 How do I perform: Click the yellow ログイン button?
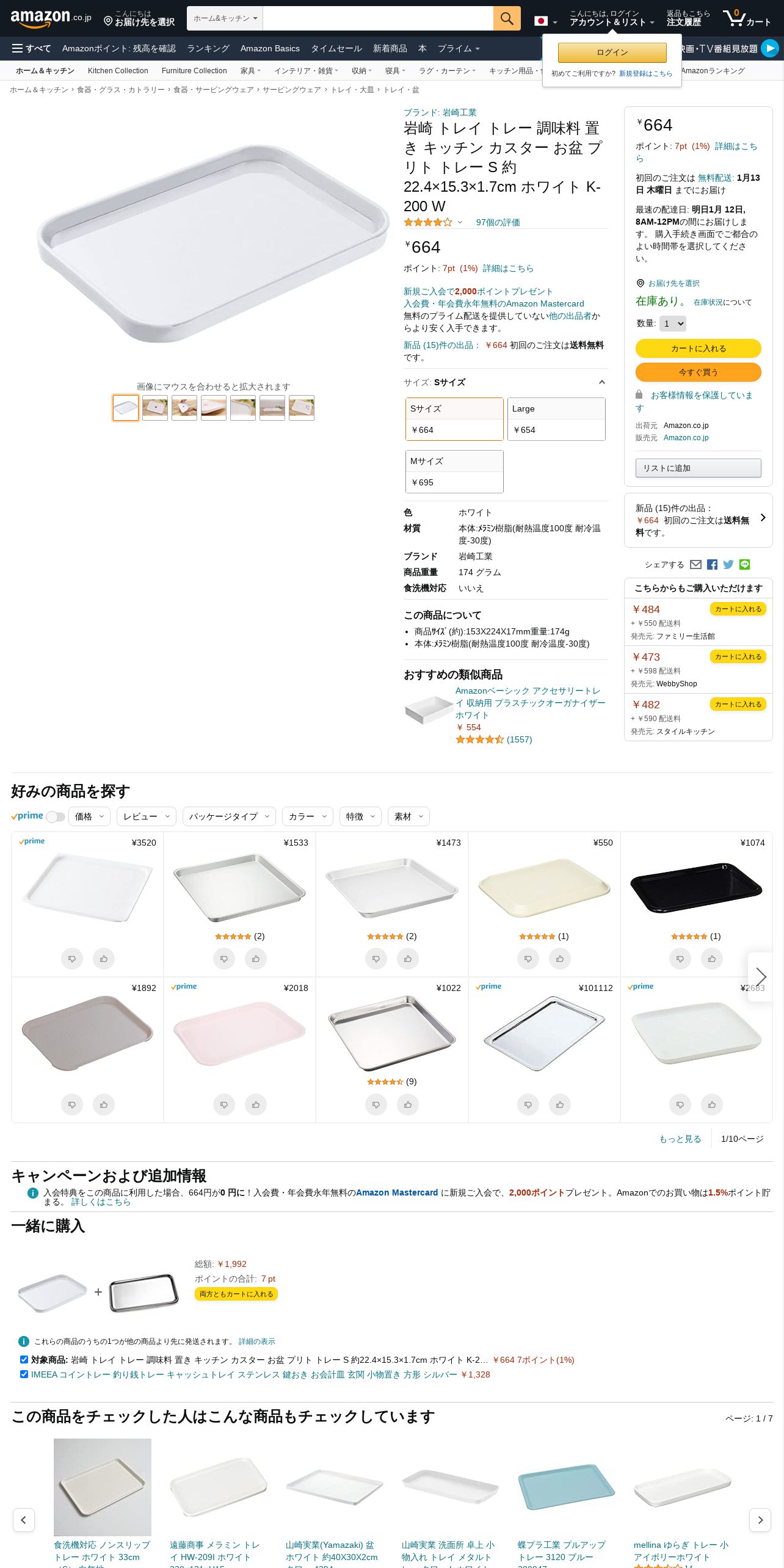click(612, 53)
